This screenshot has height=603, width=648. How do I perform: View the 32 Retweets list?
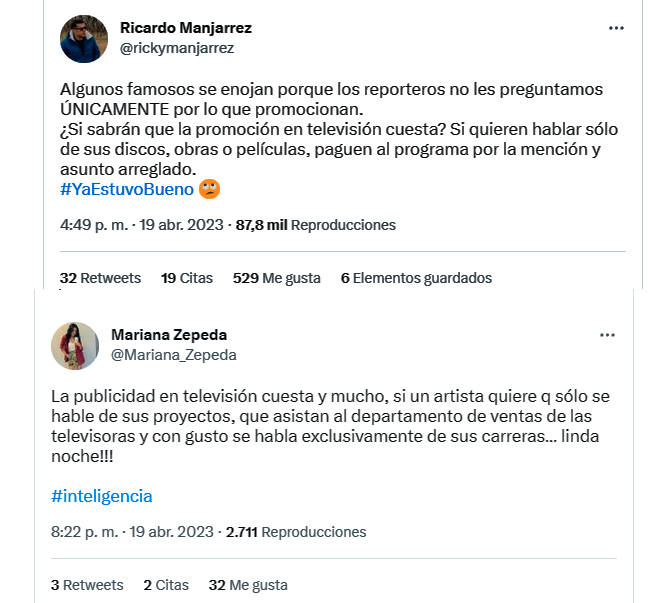point(101,278)
